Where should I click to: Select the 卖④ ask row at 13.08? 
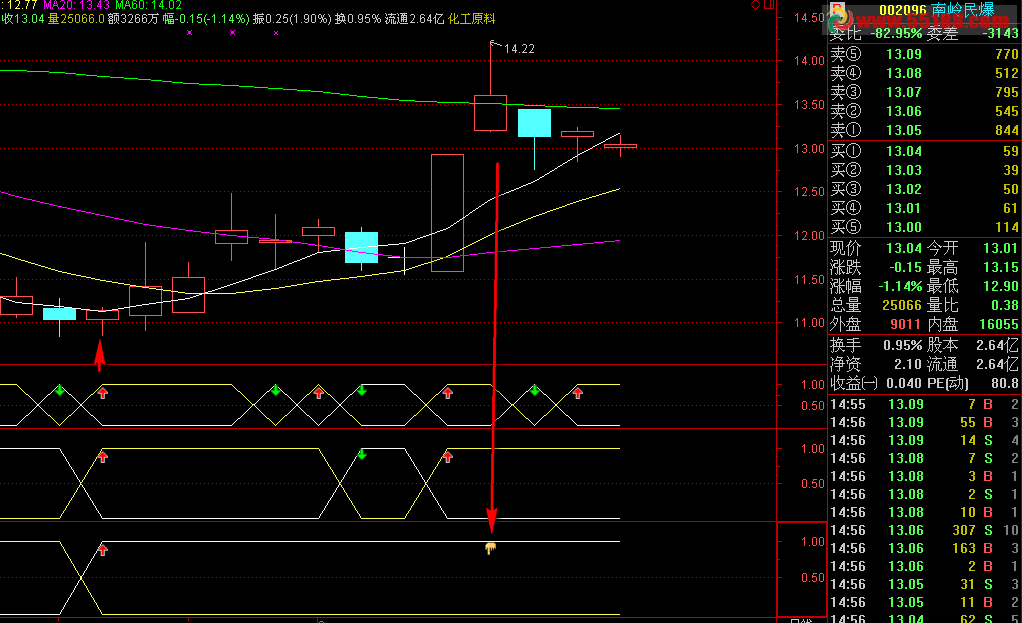point(924,73)
